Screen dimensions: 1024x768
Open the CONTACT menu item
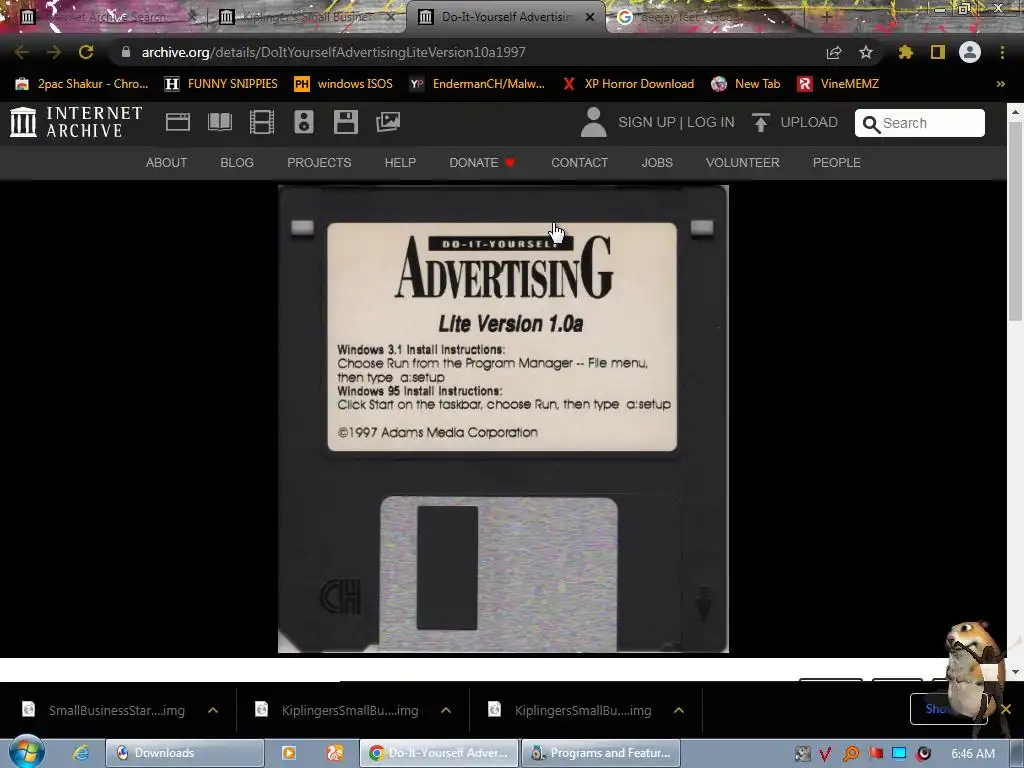579,163
